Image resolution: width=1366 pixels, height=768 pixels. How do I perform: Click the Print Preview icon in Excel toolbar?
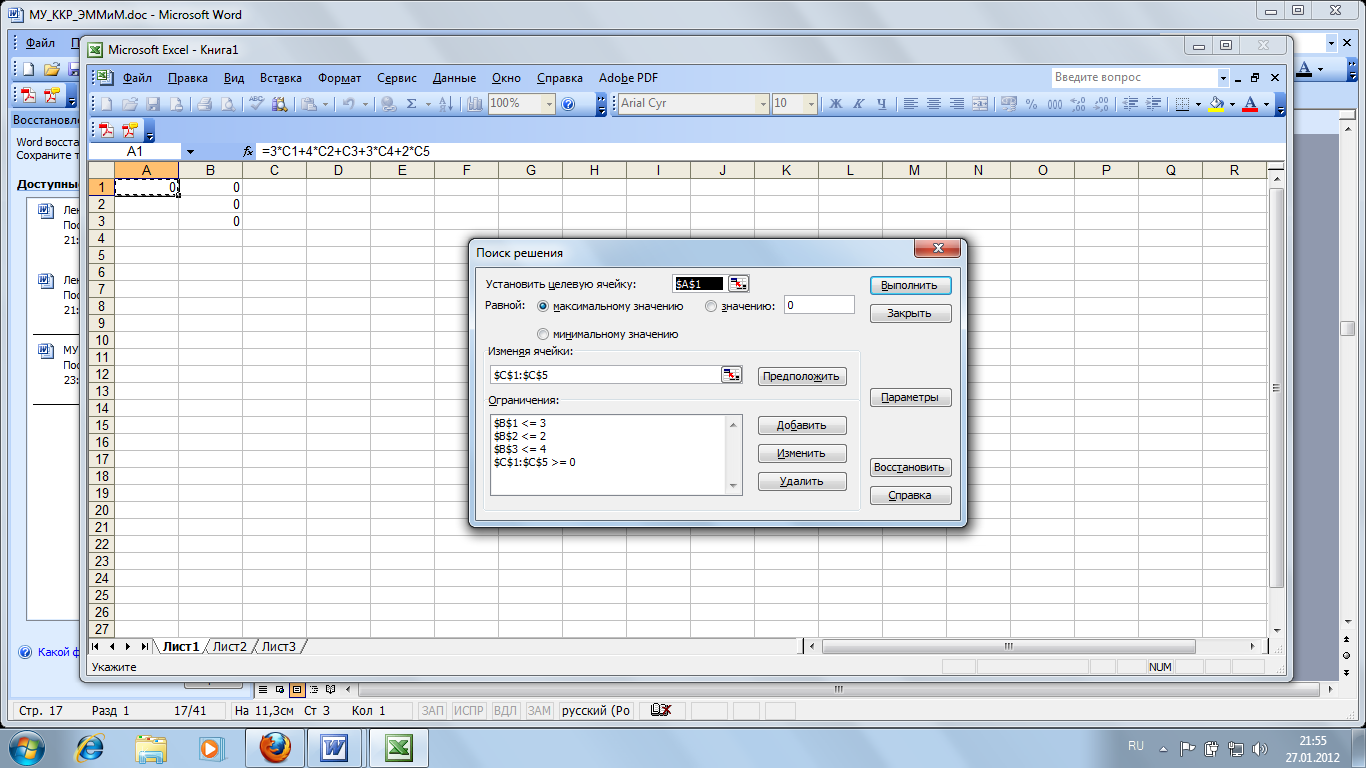228,103
